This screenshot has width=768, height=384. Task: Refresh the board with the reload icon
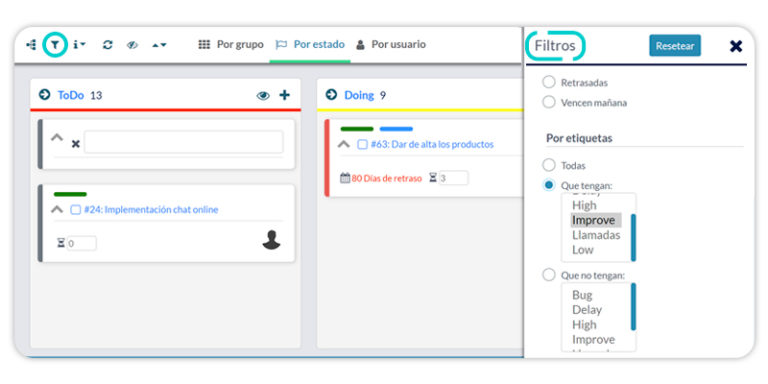click(108, 45)
